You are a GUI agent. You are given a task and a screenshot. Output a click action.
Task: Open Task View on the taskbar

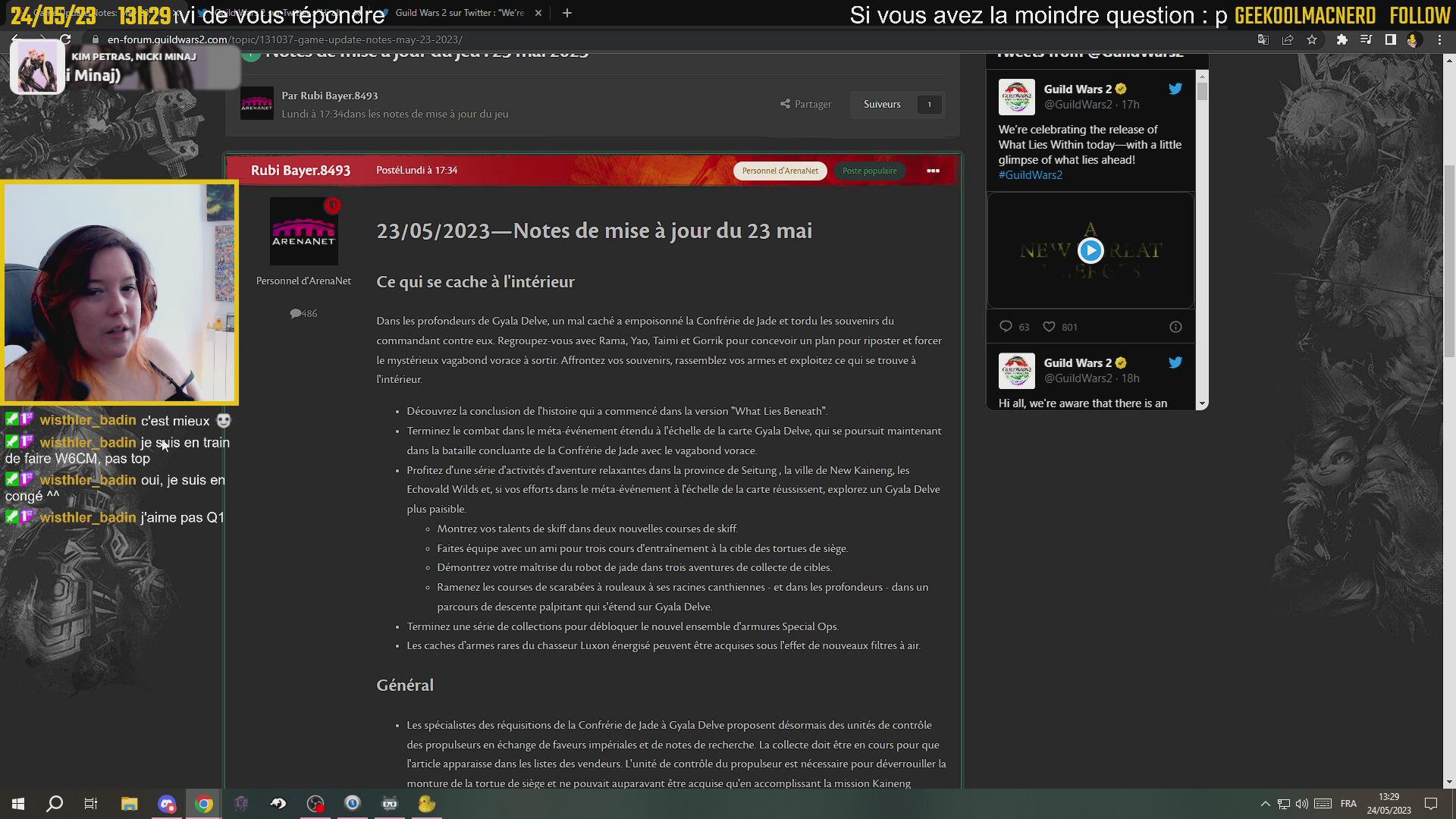(91, 804)
